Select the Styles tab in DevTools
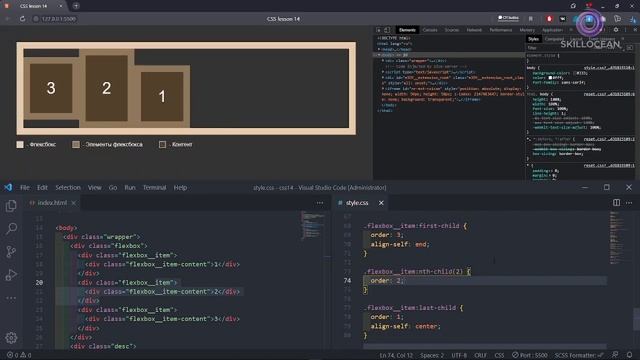640x360 pixels. pos(533,39)
